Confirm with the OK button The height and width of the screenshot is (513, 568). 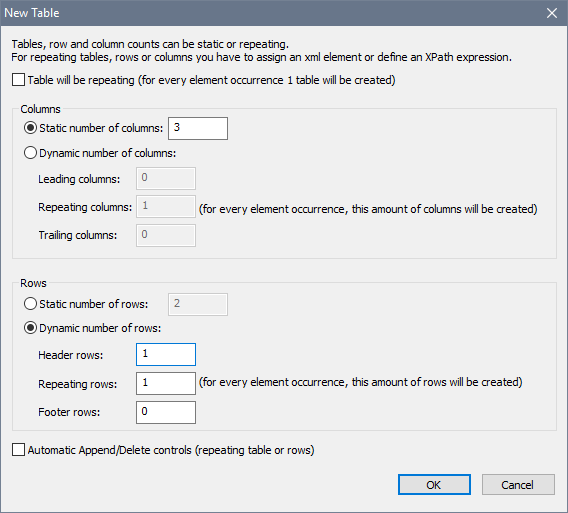point(434,484)
